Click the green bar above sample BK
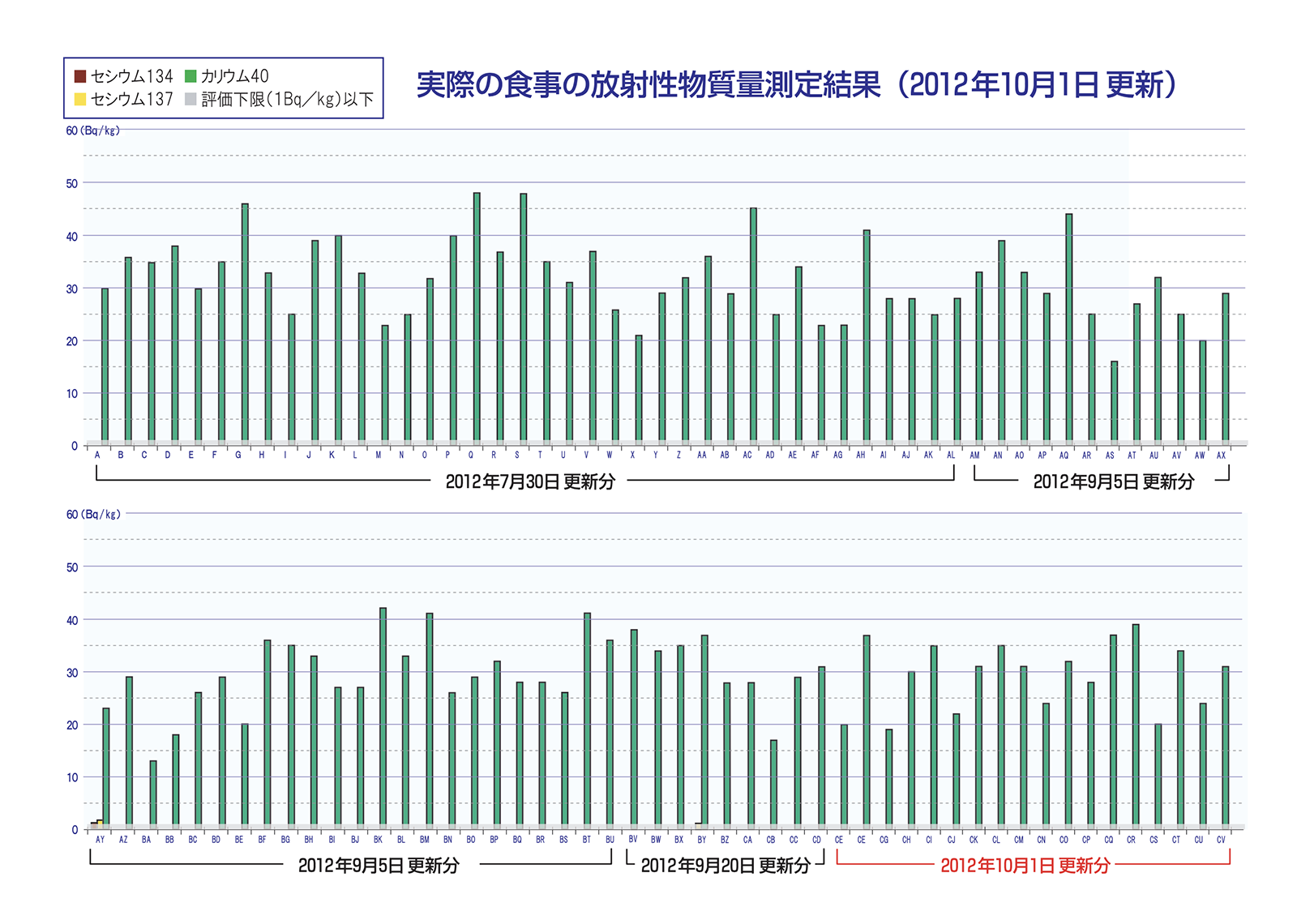This screenshot has width=1297, height=924. click(x=383, y=717)
